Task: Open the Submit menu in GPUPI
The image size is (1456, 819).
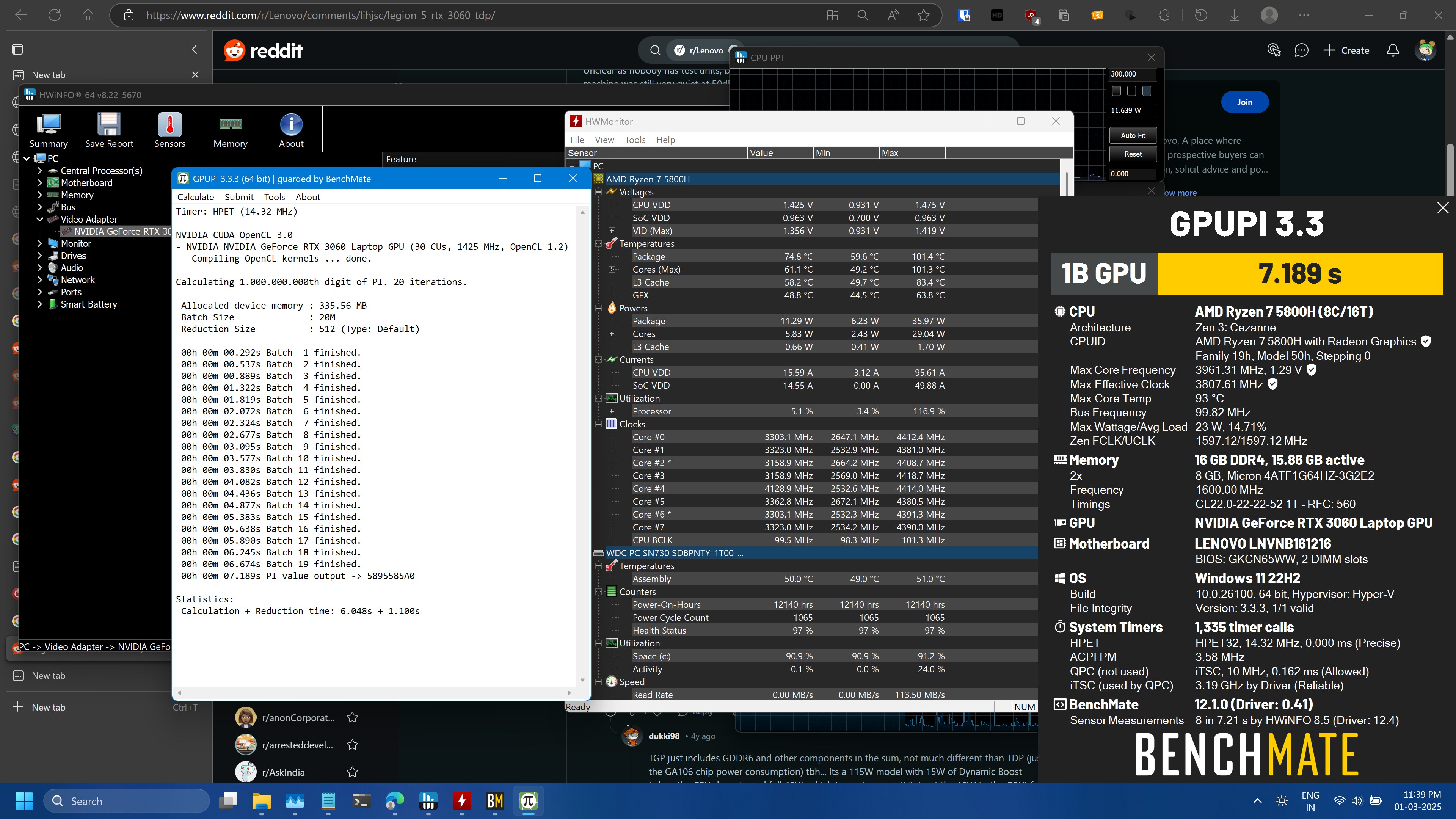Action: tap(239, 197)
